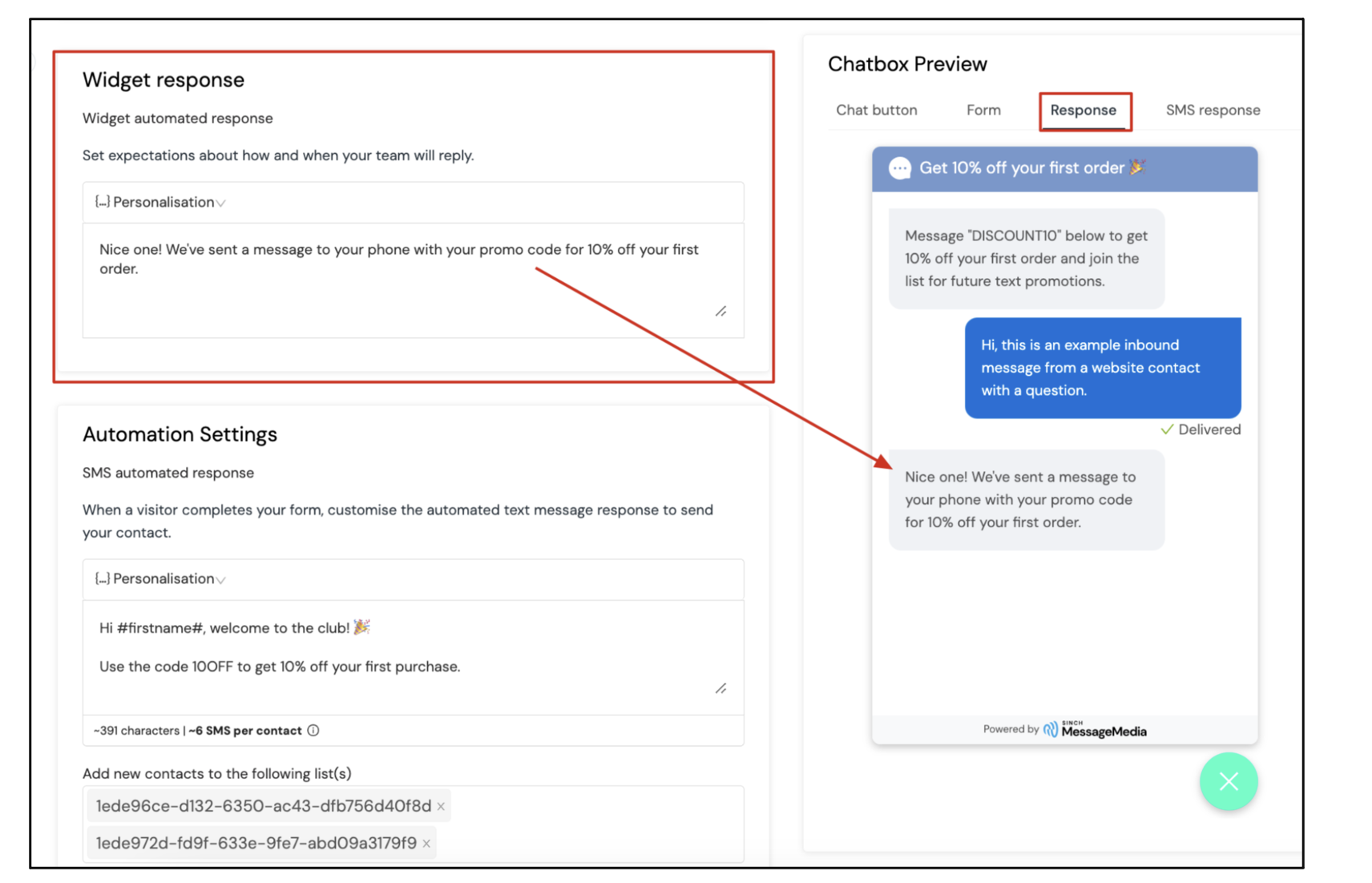Click the MessageMedia logo in preview footer
The image size is (1372, 883).
1095,729
